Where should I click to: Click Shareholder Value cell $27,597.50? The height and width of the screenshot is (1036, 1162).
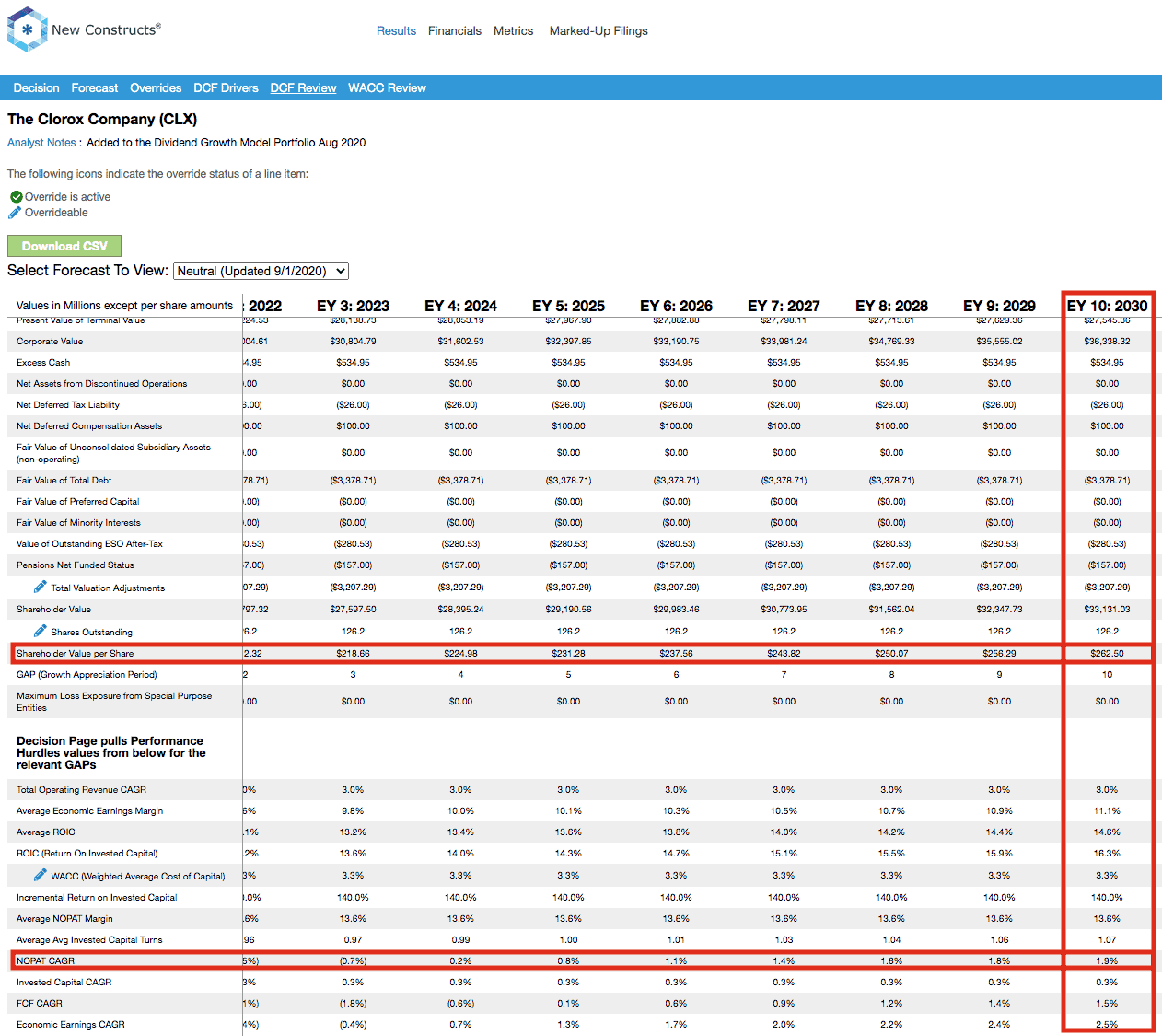353,610
